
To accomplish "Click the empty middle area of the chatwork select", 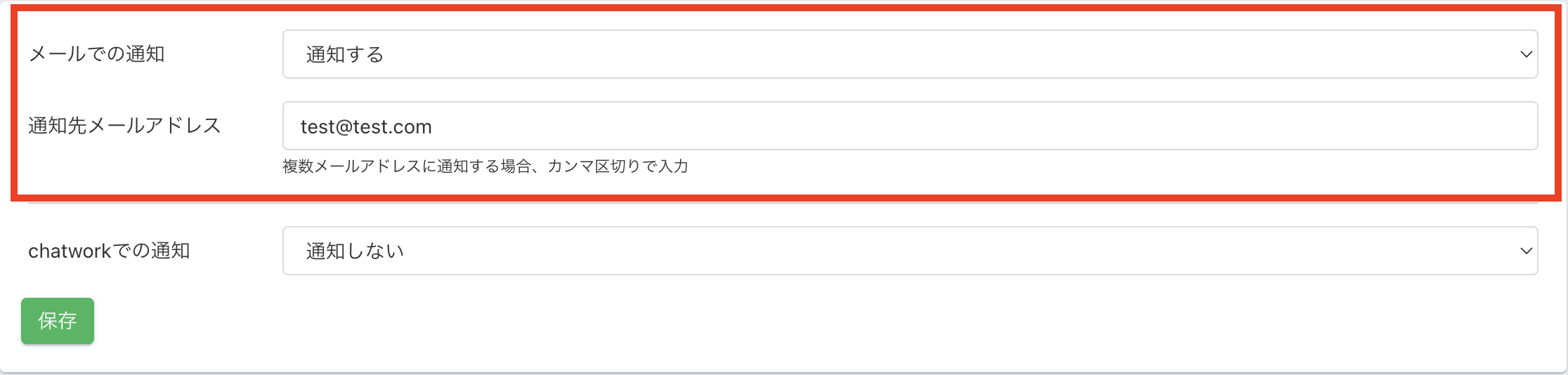I will tap(913, 251).
